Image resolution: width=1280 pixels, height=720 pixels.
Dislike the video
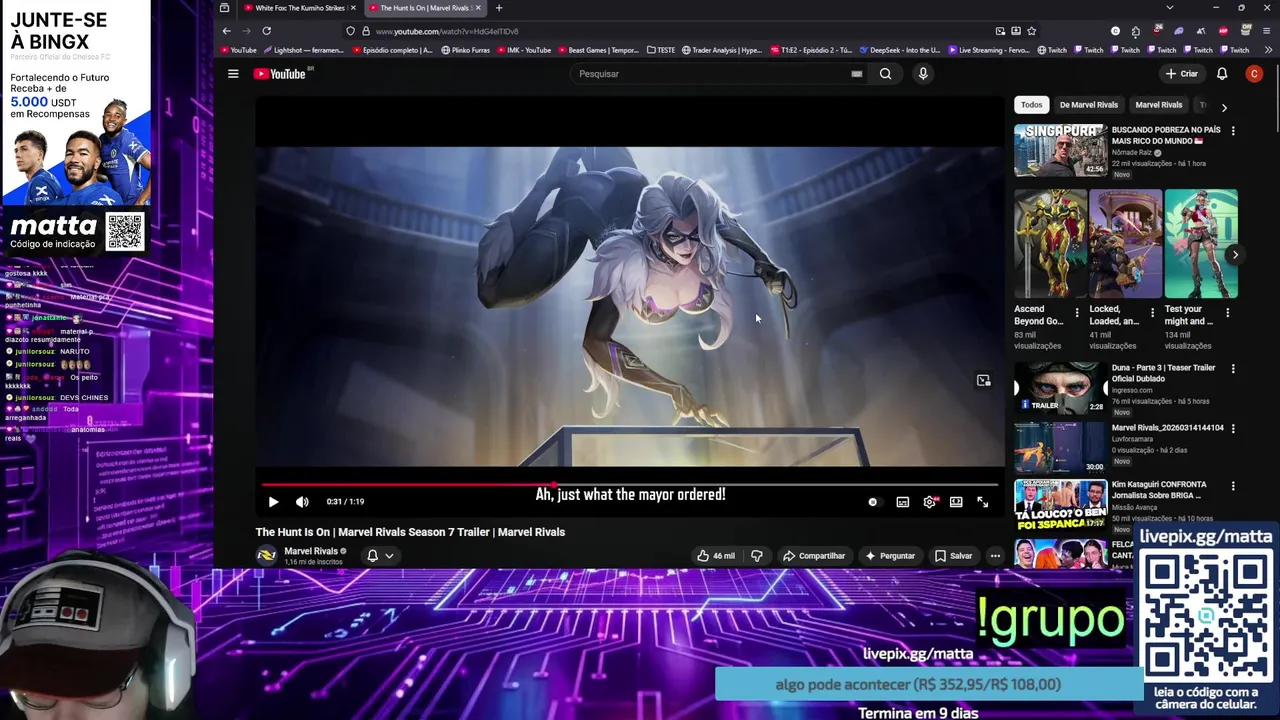pyautogui.click(x=757, y=556)
